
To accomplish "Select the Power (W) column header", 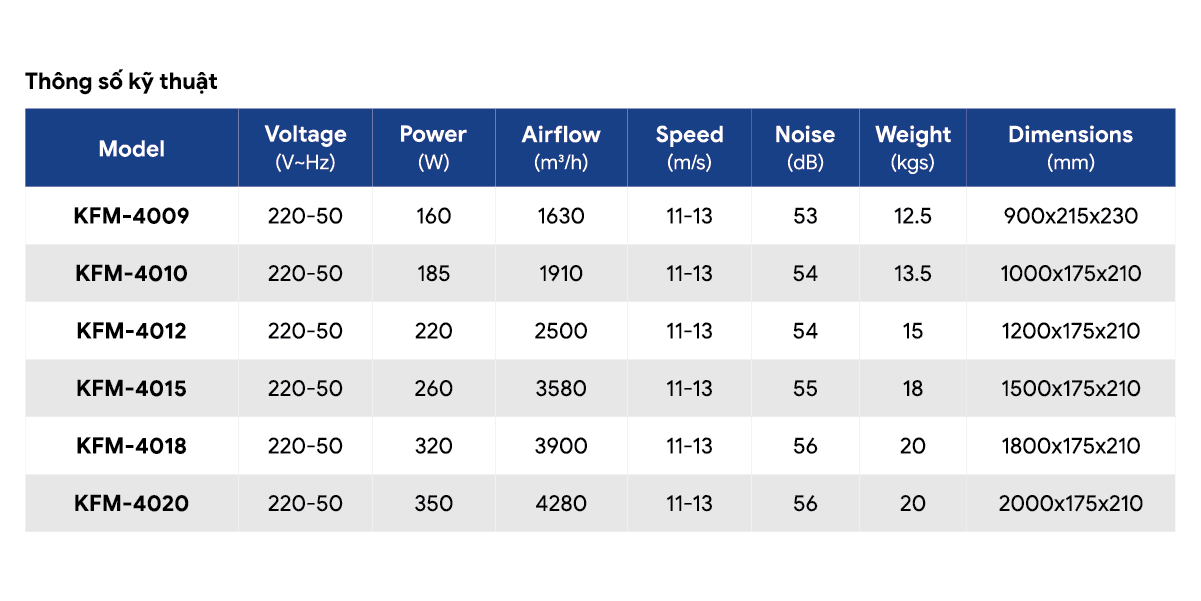I will tap(433, 147).
